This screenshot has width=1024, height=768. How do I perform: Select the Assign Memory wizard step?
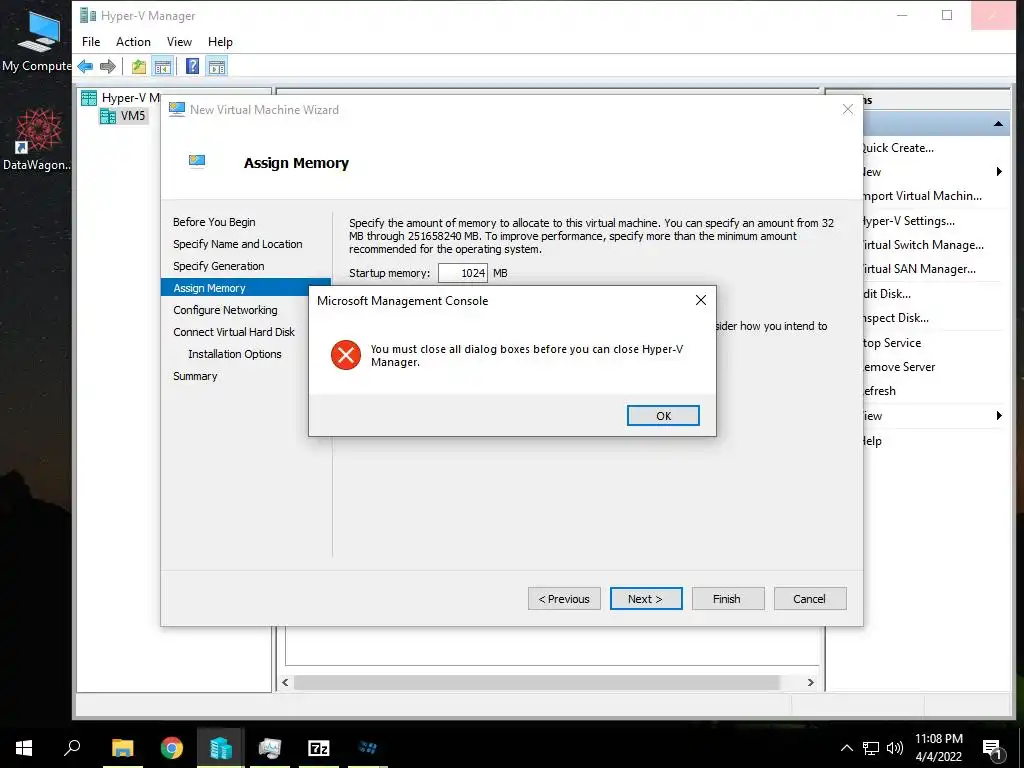246,288
